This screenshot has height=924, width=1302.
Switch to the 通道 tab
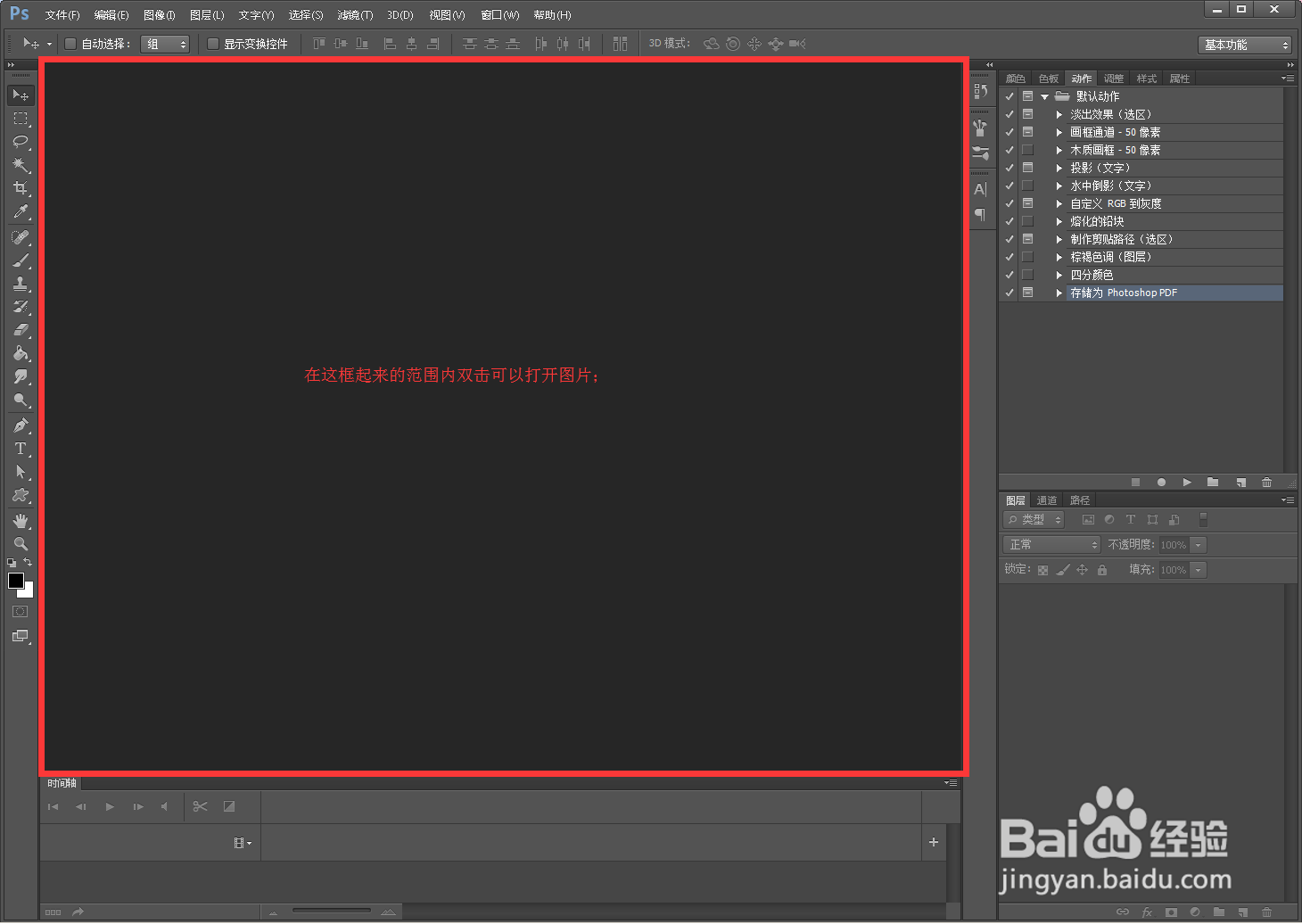1047,500
